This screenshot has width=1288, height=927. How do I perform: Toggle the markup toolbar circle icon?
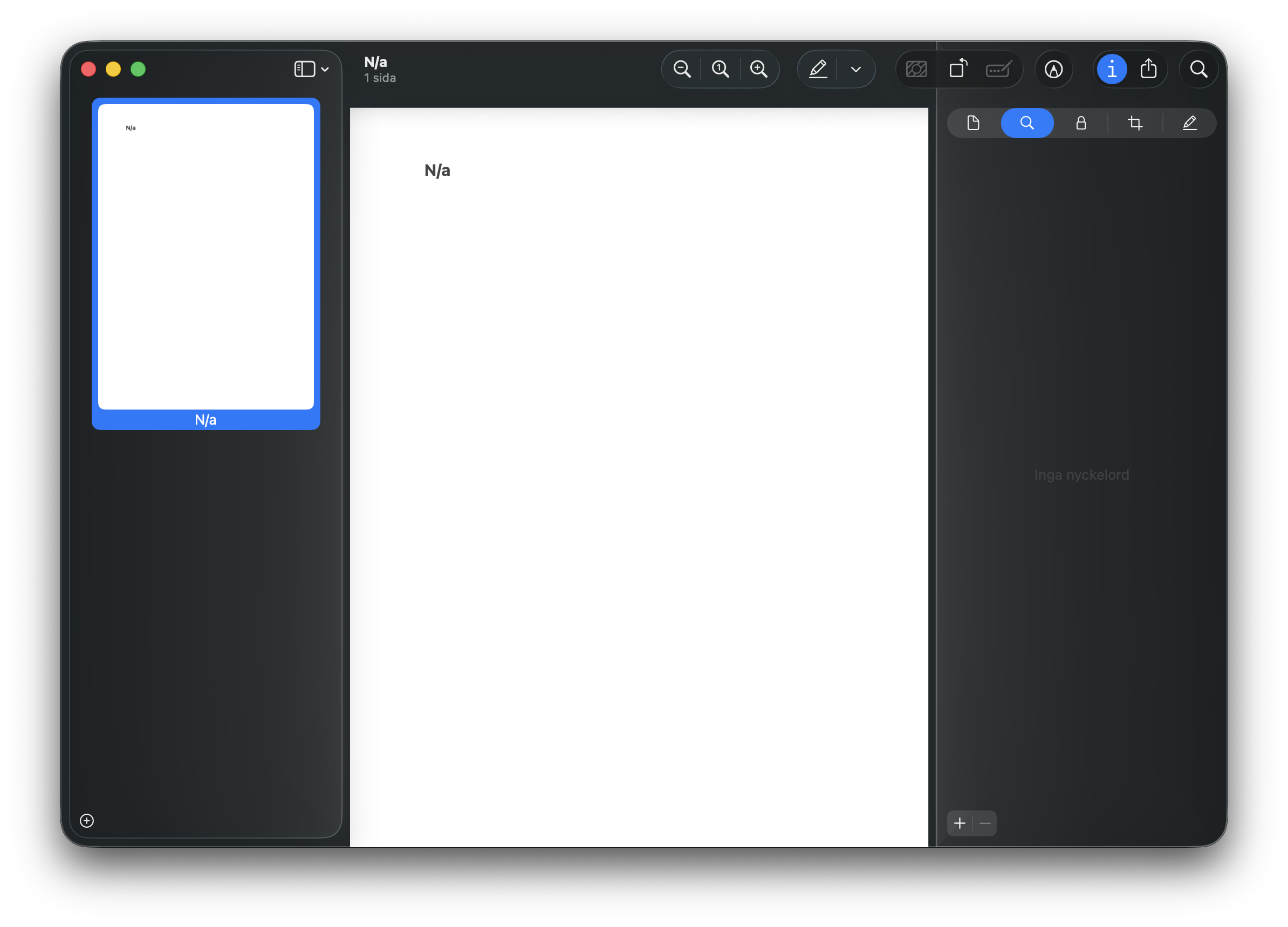(1053, 69)
